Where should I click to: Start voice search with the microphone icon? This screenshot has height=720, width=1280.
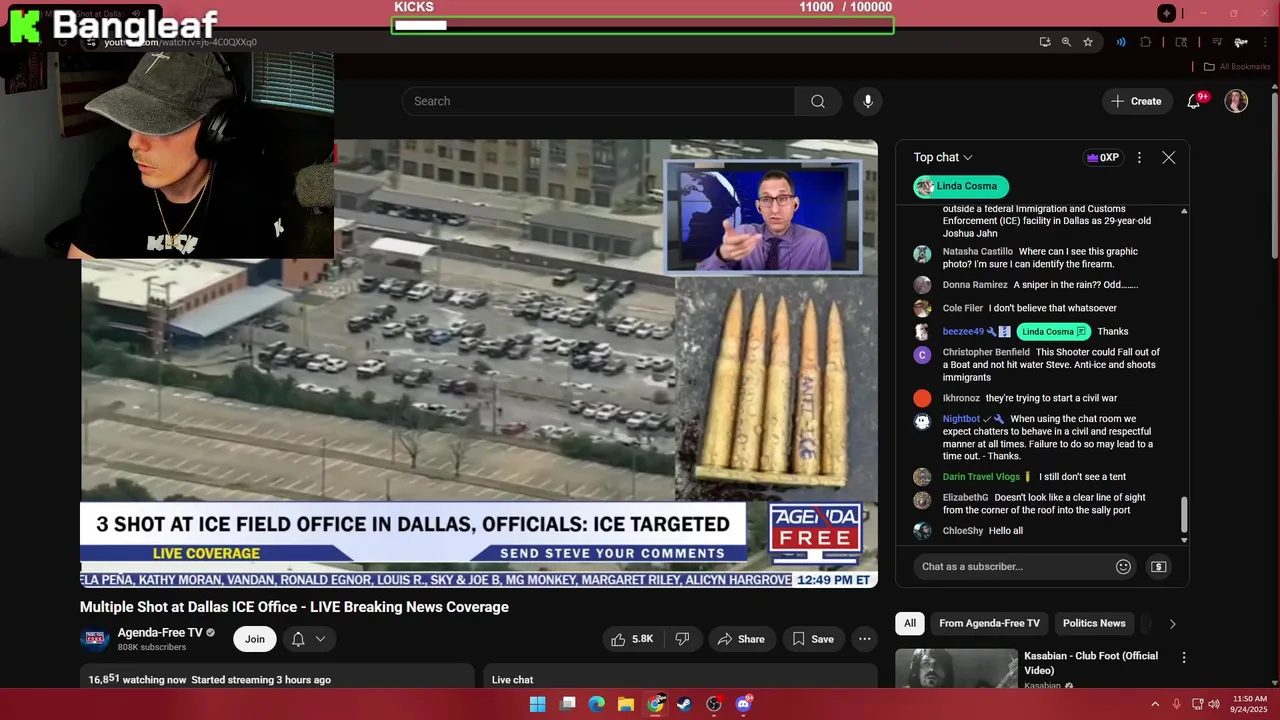coord(868,101)
